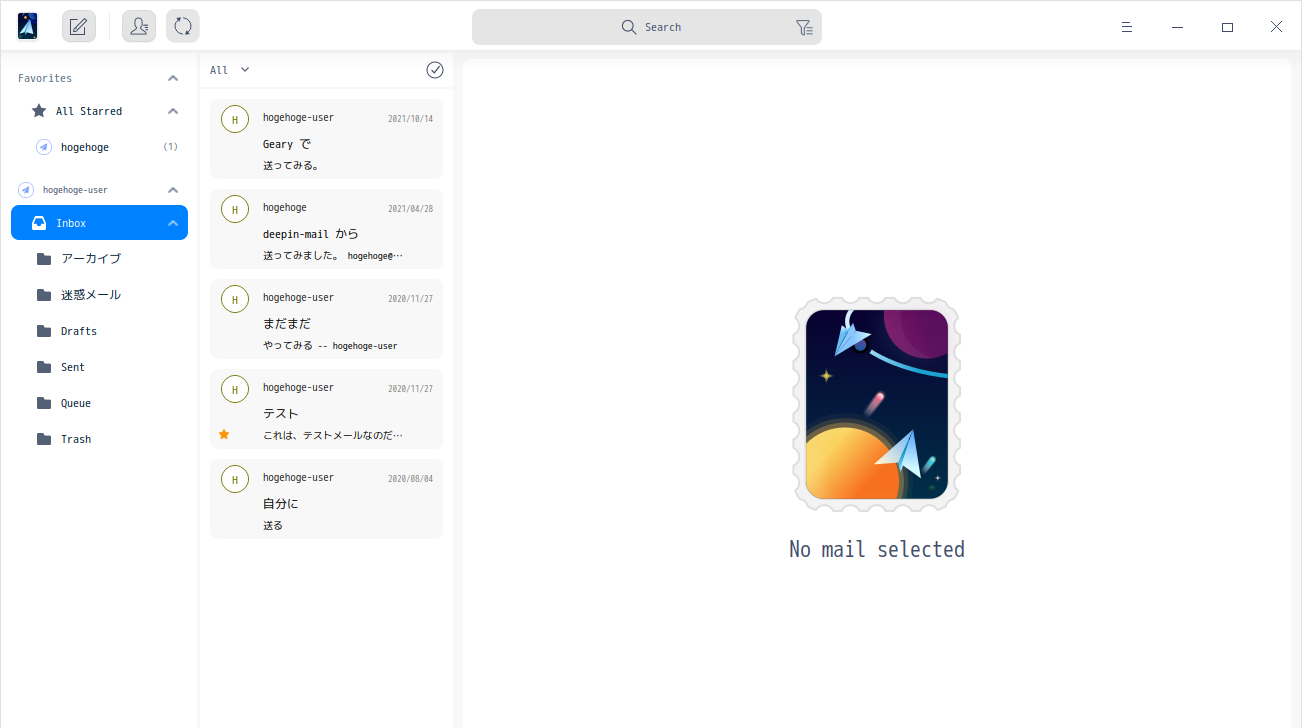Open the Drafts folder
This screenshot has height=728, width=1302.
point(99,331)
